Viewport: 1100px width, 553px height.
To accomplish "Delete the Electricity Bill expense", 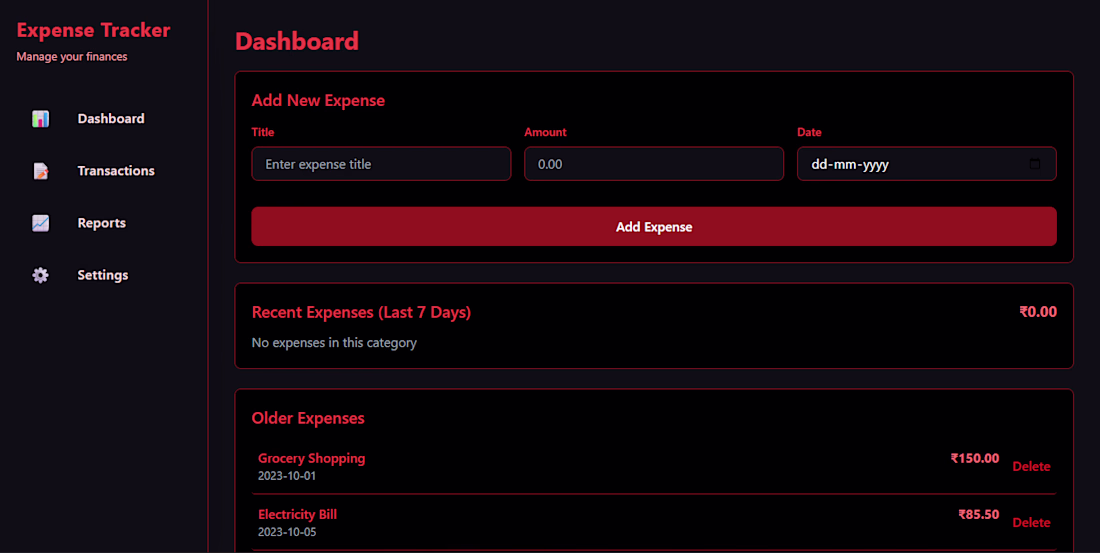I will coord(1031,523).
